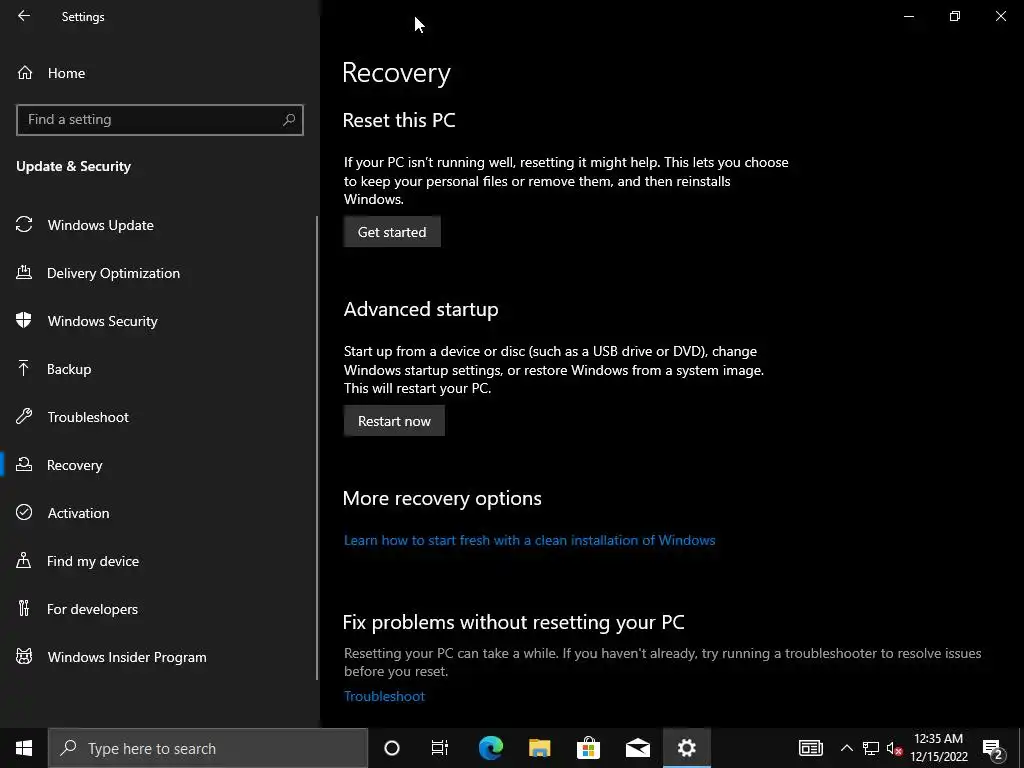Show hidden system tray icons
The width and height of the screenshot is (1024, 768).
(x=846, y=748)
